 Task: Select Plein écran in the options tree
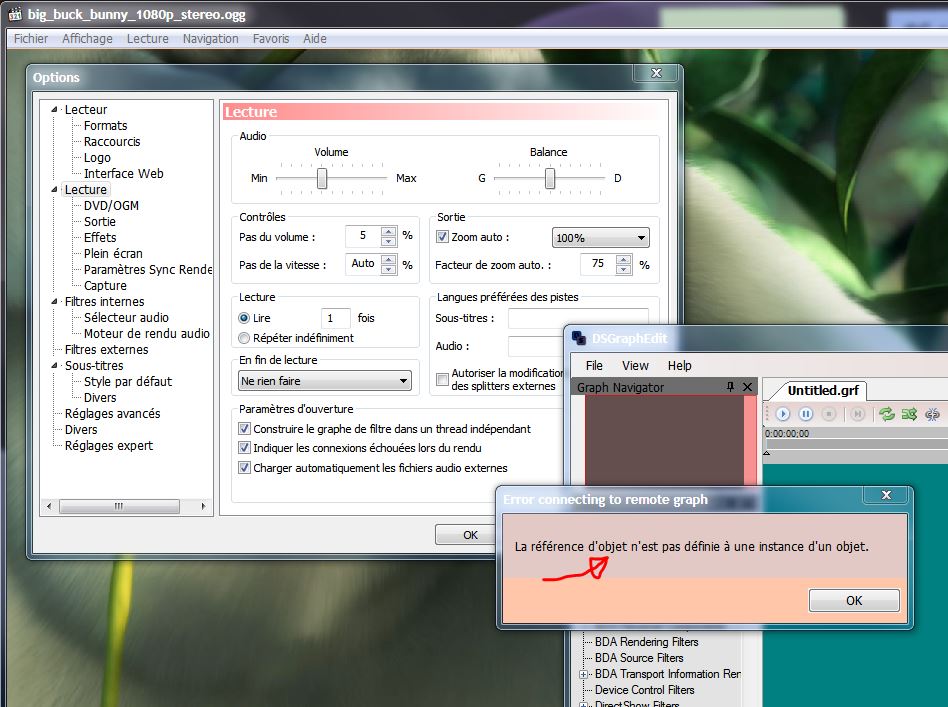click(113, 253)
